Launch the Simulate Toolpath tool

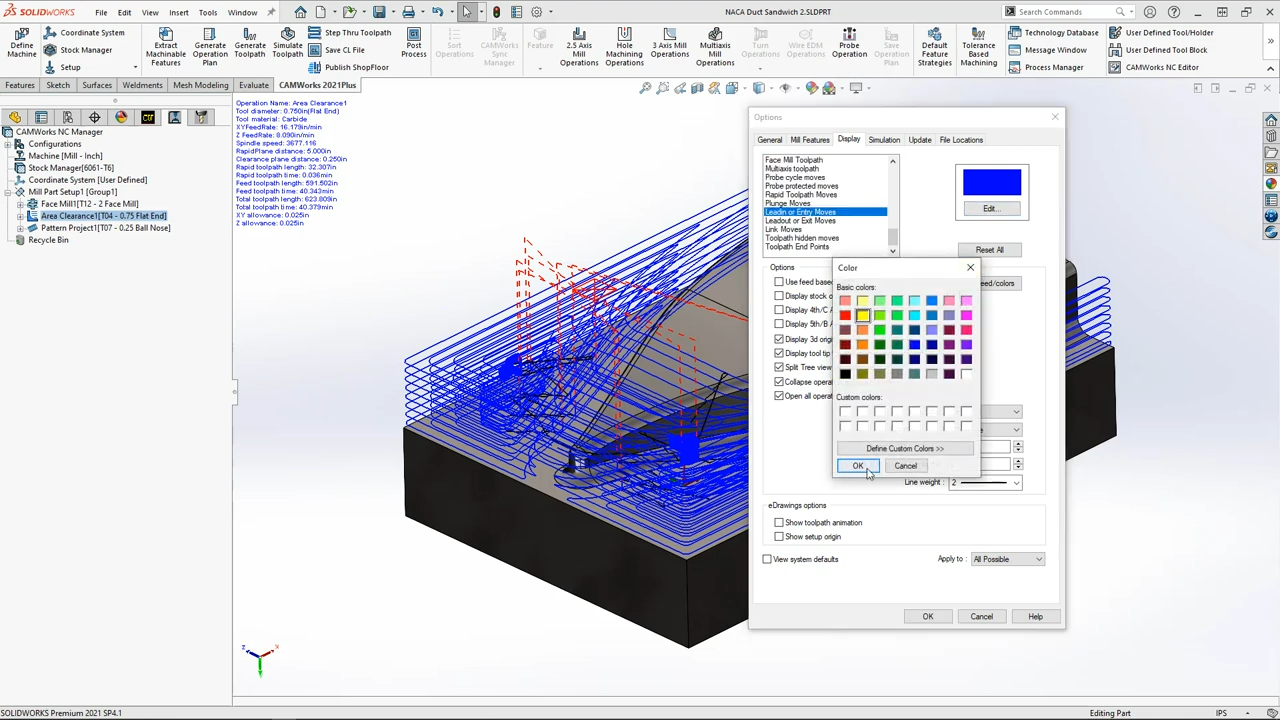coord(287,45)
